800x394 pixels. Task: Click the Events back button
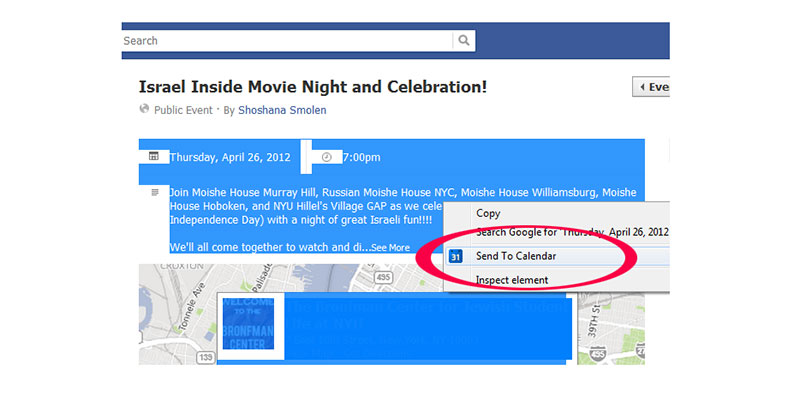click(651, 87)
